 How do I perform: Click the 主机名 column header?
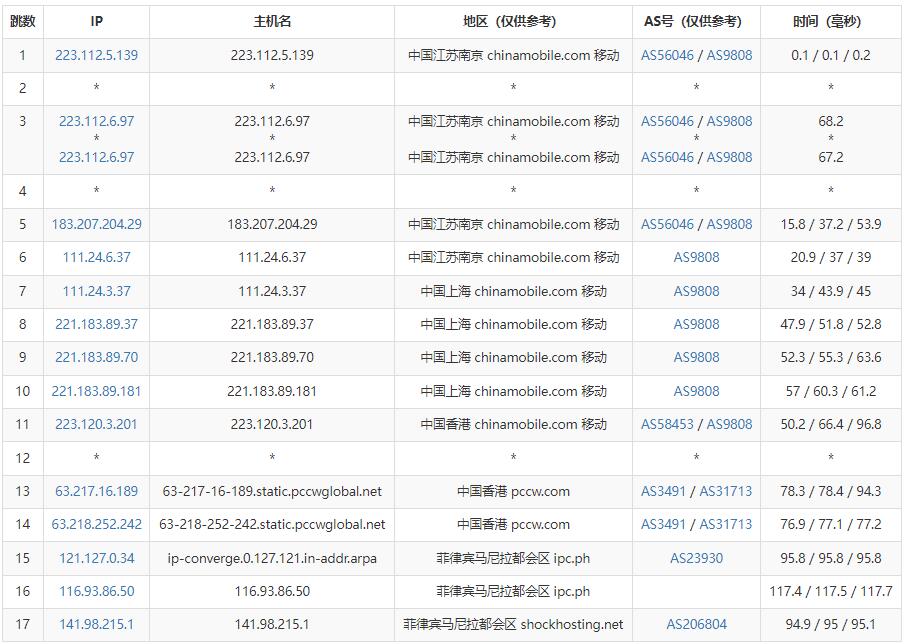coord(272,21)
